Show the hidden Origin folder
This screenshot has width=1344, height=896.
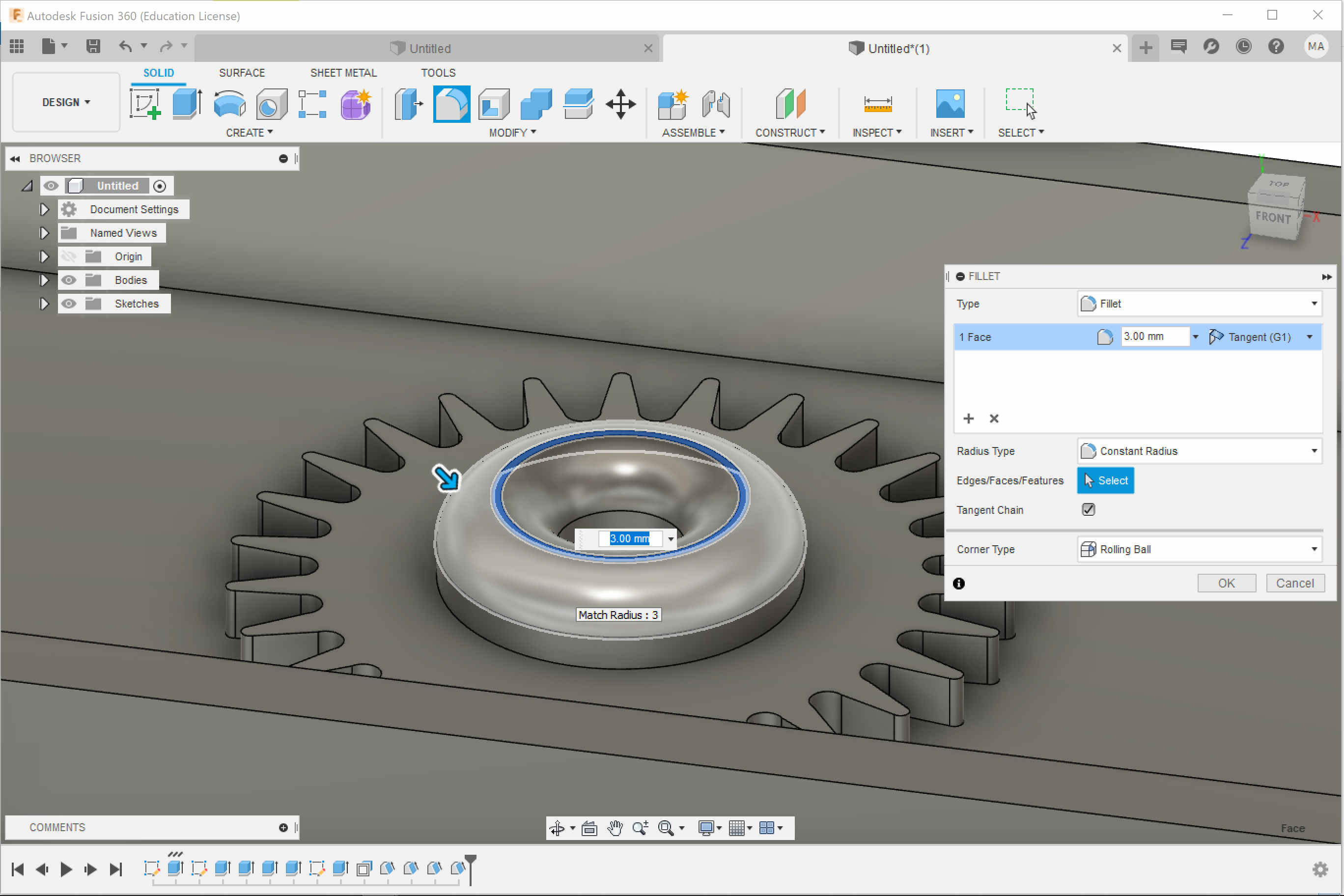69,256
